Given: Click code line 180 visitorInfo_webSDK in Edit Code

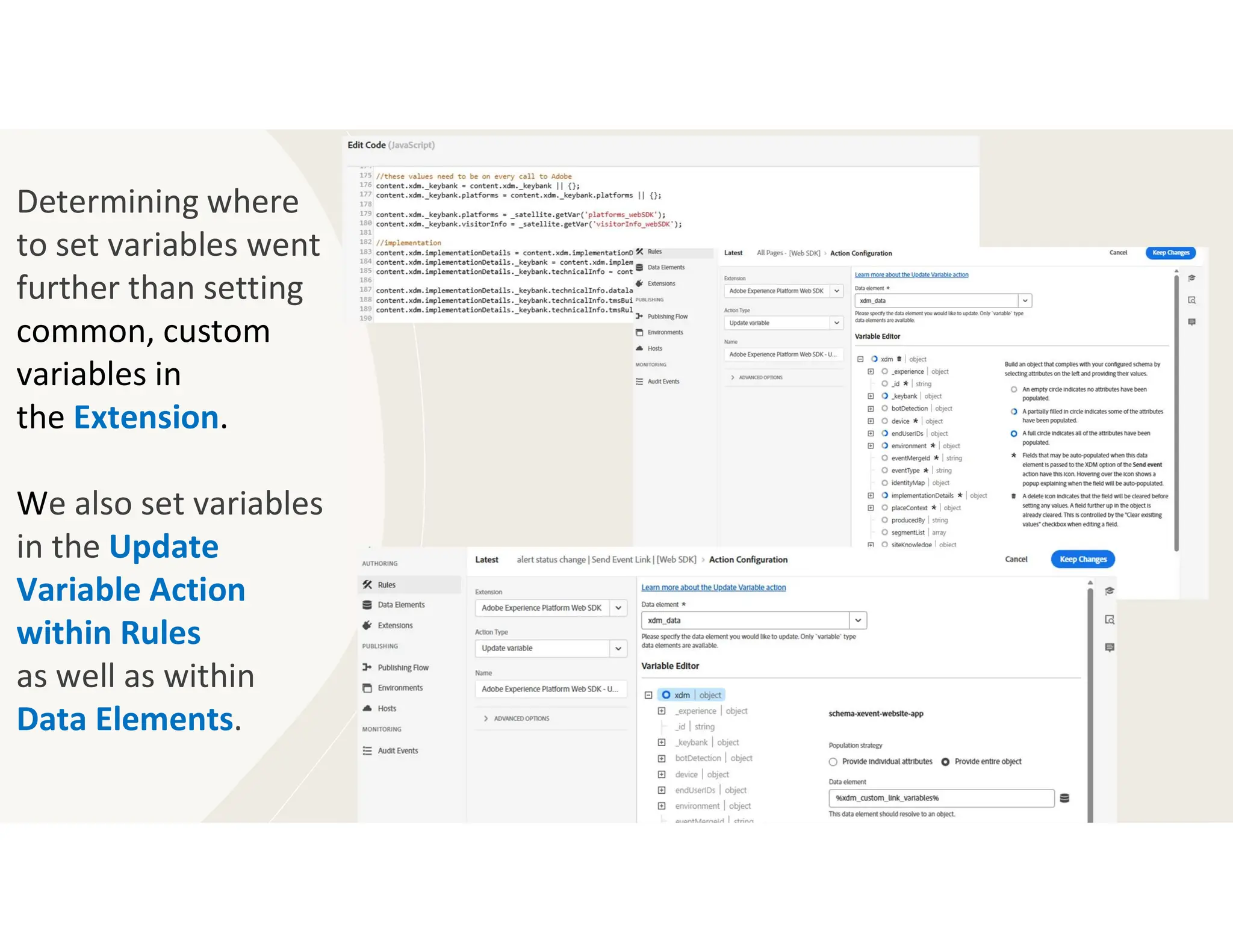Looking at the screenshot, I should coord(529,224).
